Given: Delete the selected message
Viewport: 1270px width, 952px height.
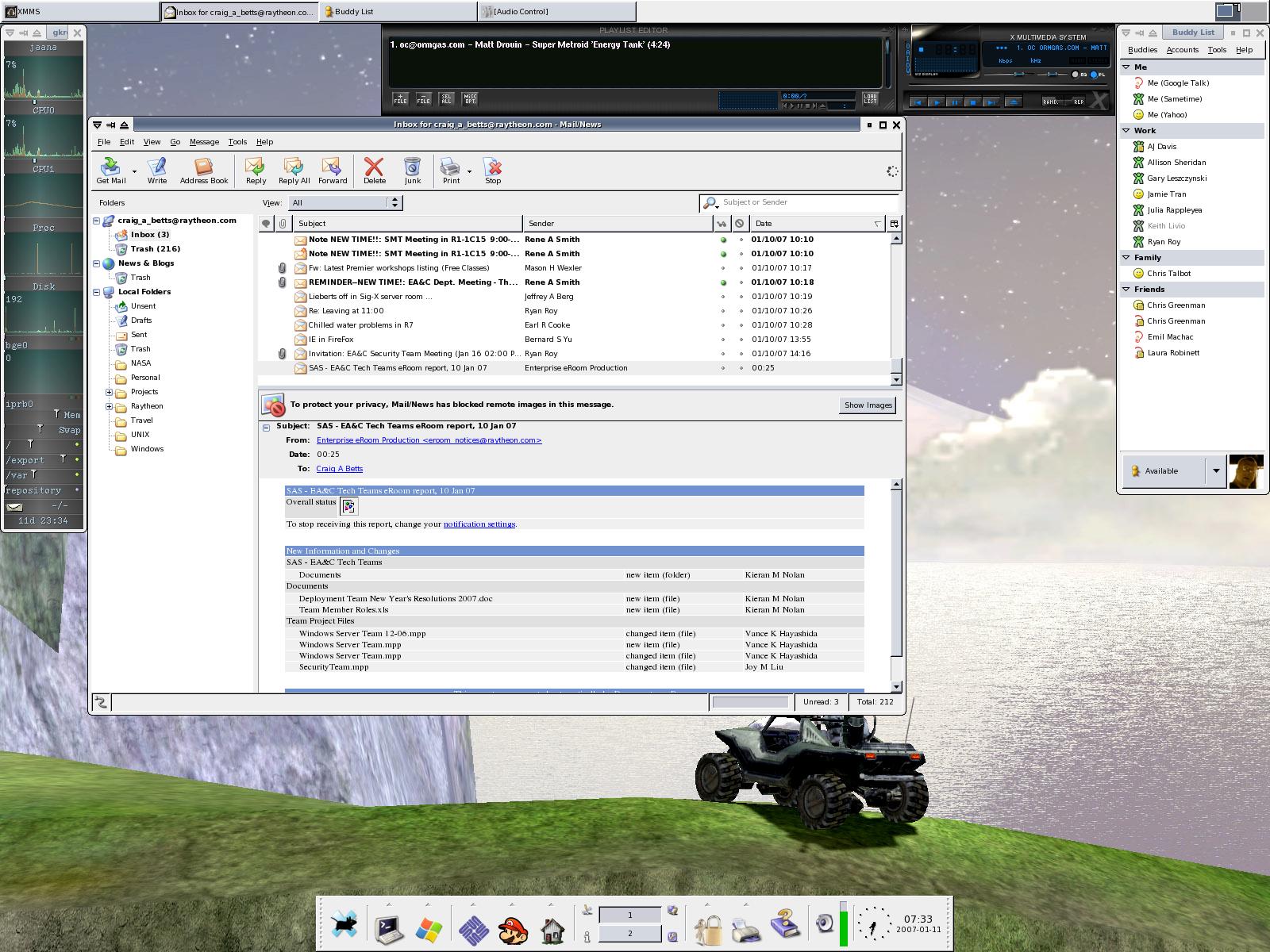Looking at the screenshot, I should [x=374, y=170].
